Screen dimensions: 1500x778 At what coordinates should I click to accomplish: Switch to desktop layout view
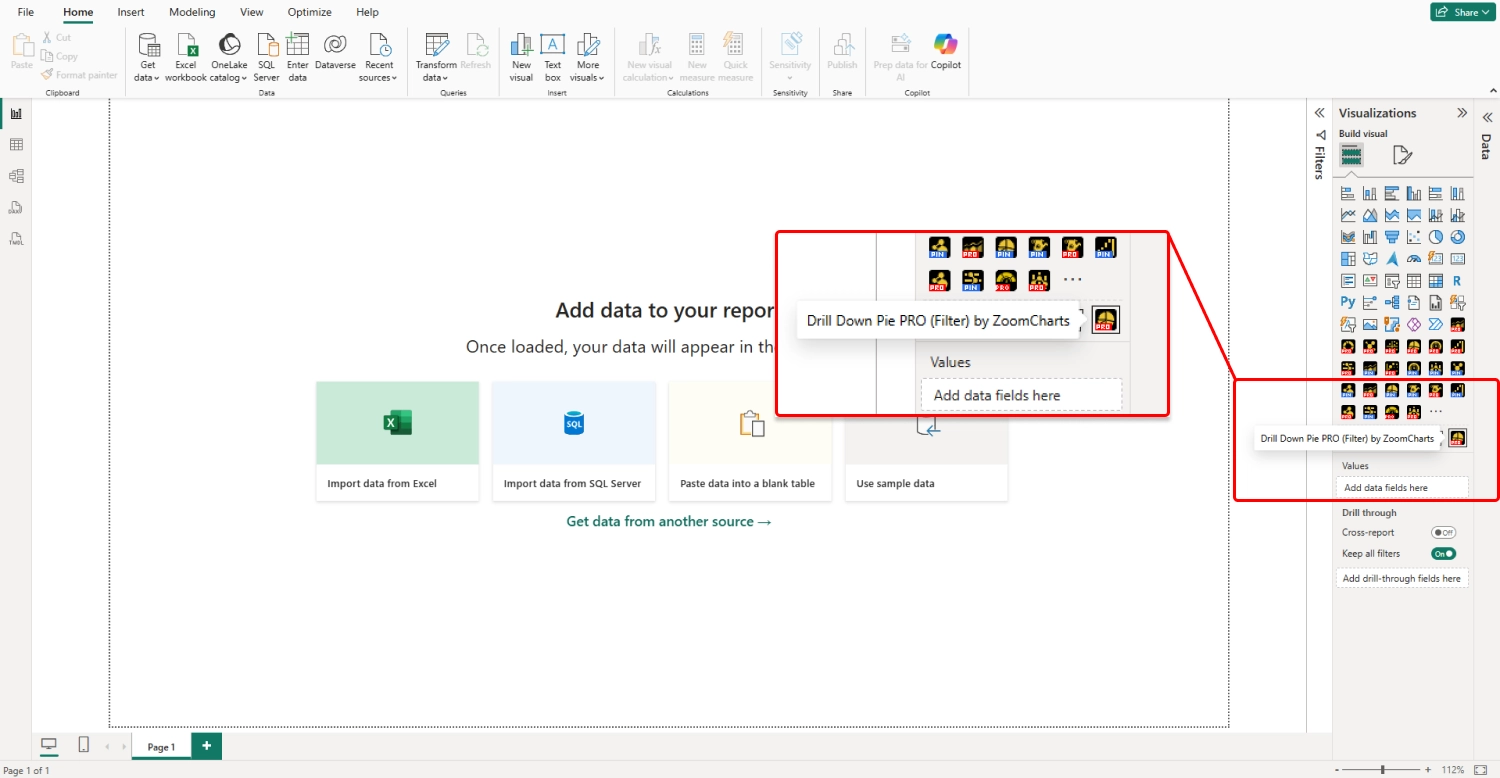(x=48, y=745)
